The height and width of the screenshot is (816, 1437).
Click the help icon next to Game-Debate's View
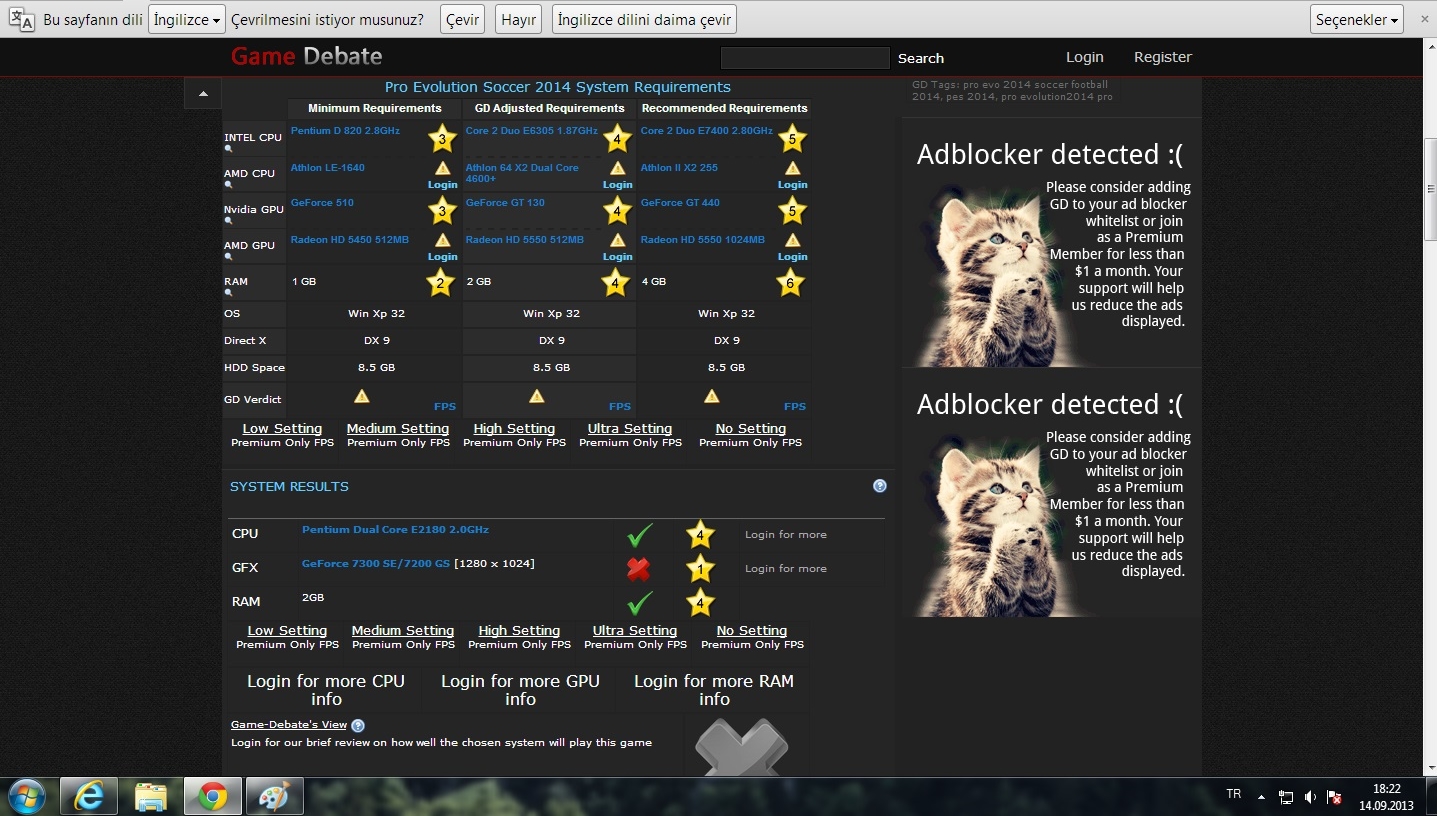coord(358,725)
